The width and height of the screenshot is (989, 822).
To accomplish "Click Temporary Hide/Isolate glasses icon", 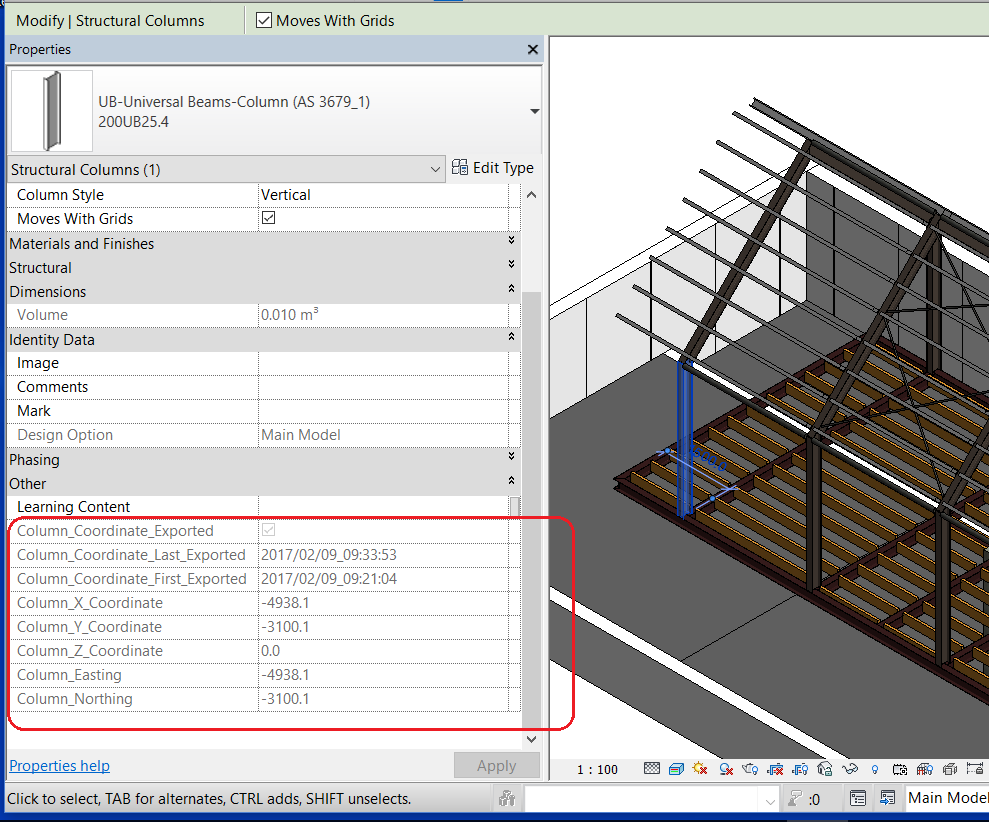I will 850,769.
